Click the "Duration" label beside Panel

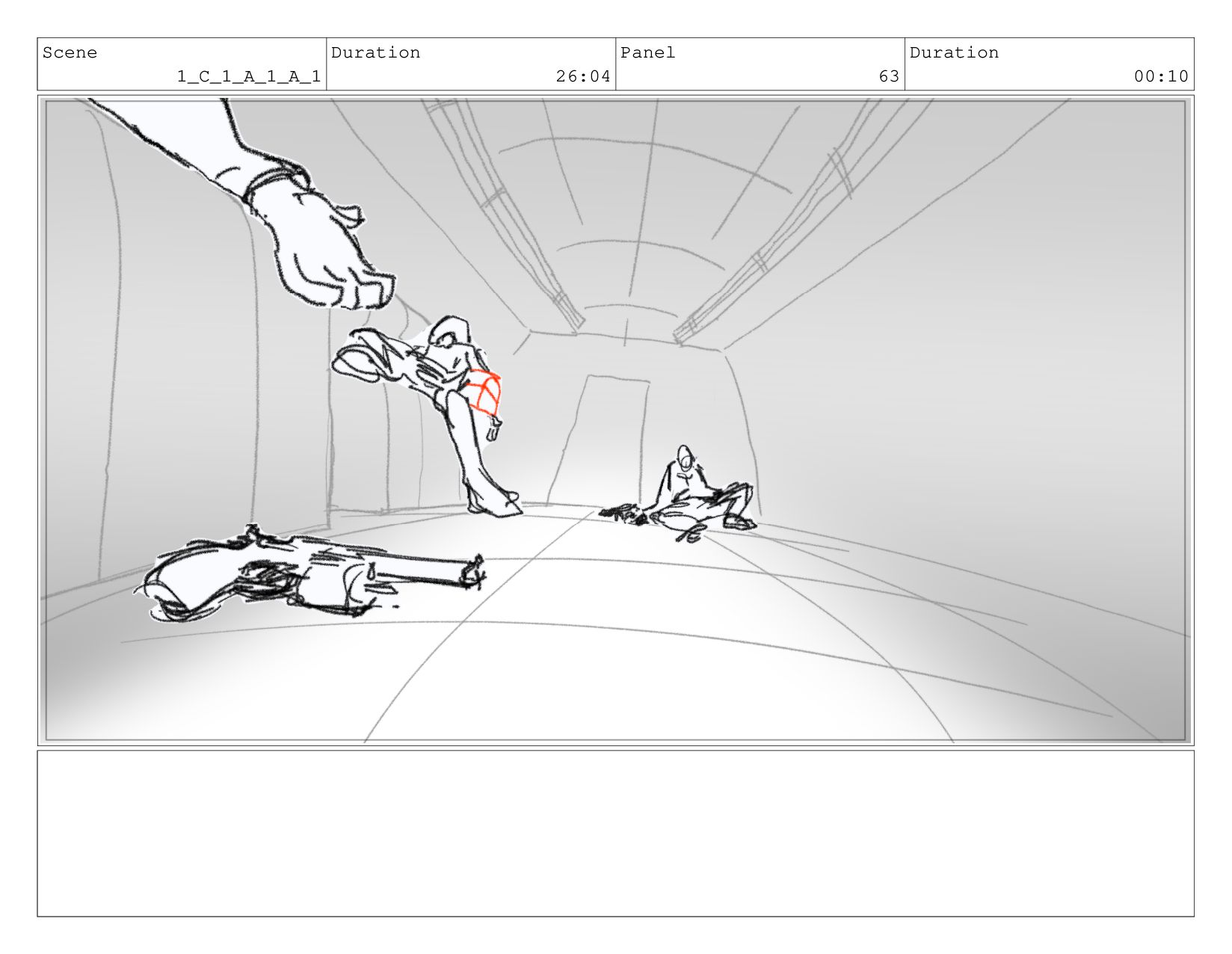pos(954,52)
